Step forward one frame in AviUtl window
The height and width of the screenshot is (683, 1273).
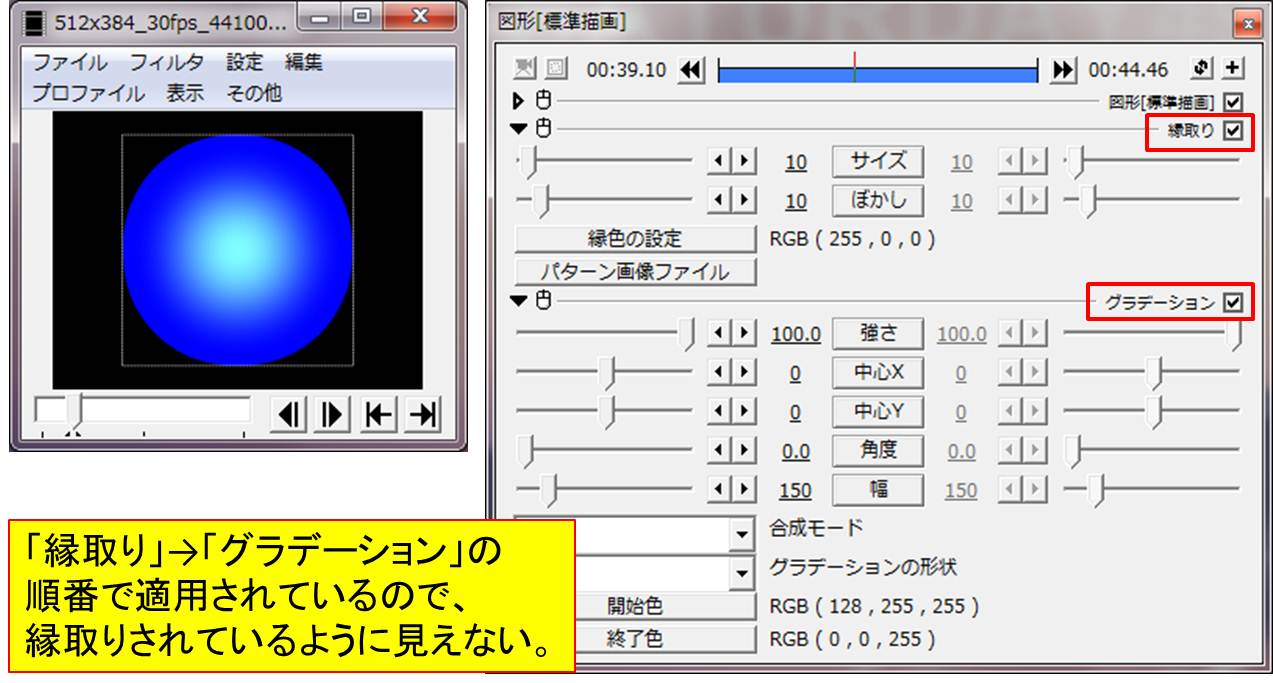334,413
